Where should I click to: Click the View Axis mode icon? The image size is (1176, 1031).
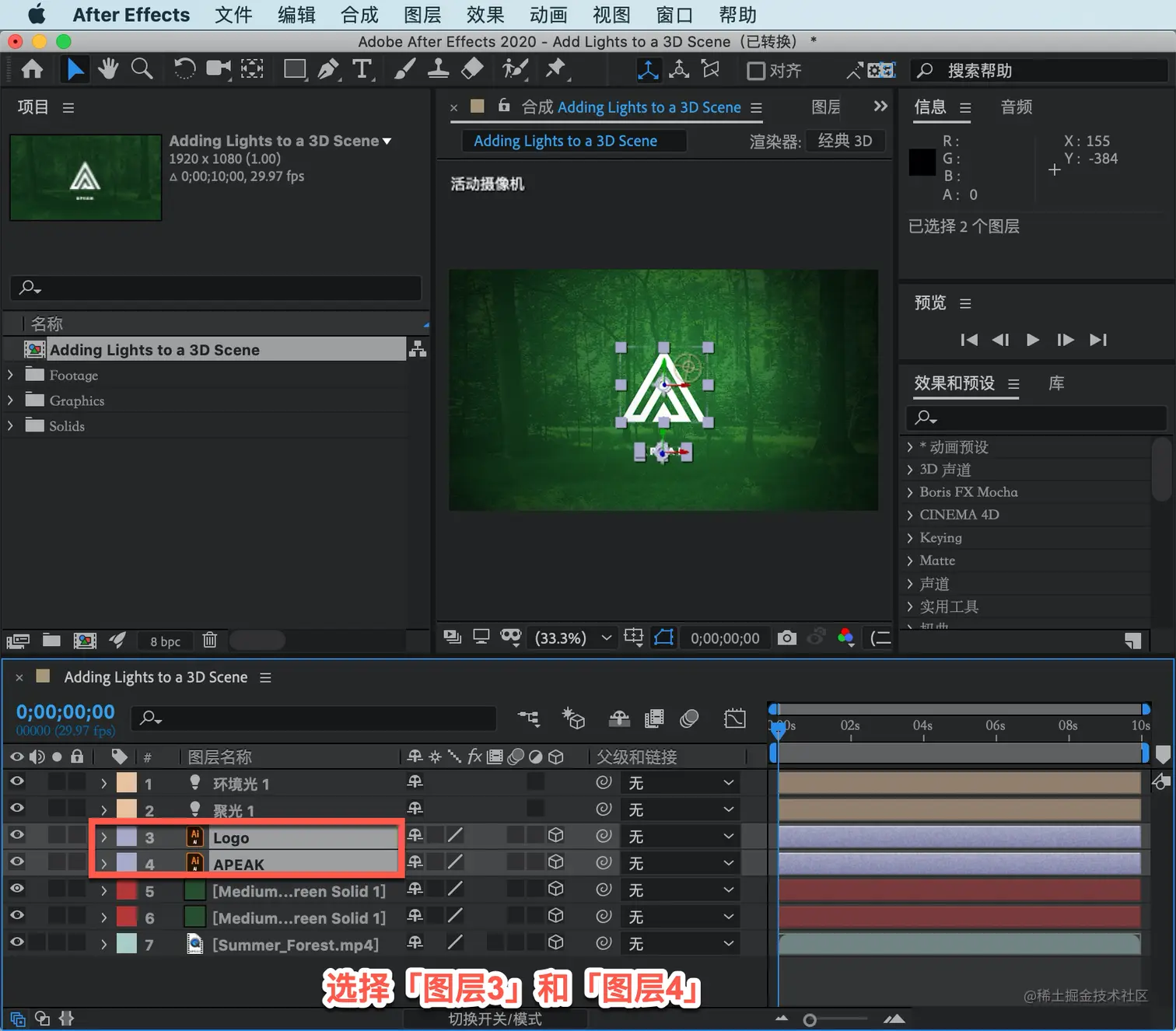[x=711, y=70]
